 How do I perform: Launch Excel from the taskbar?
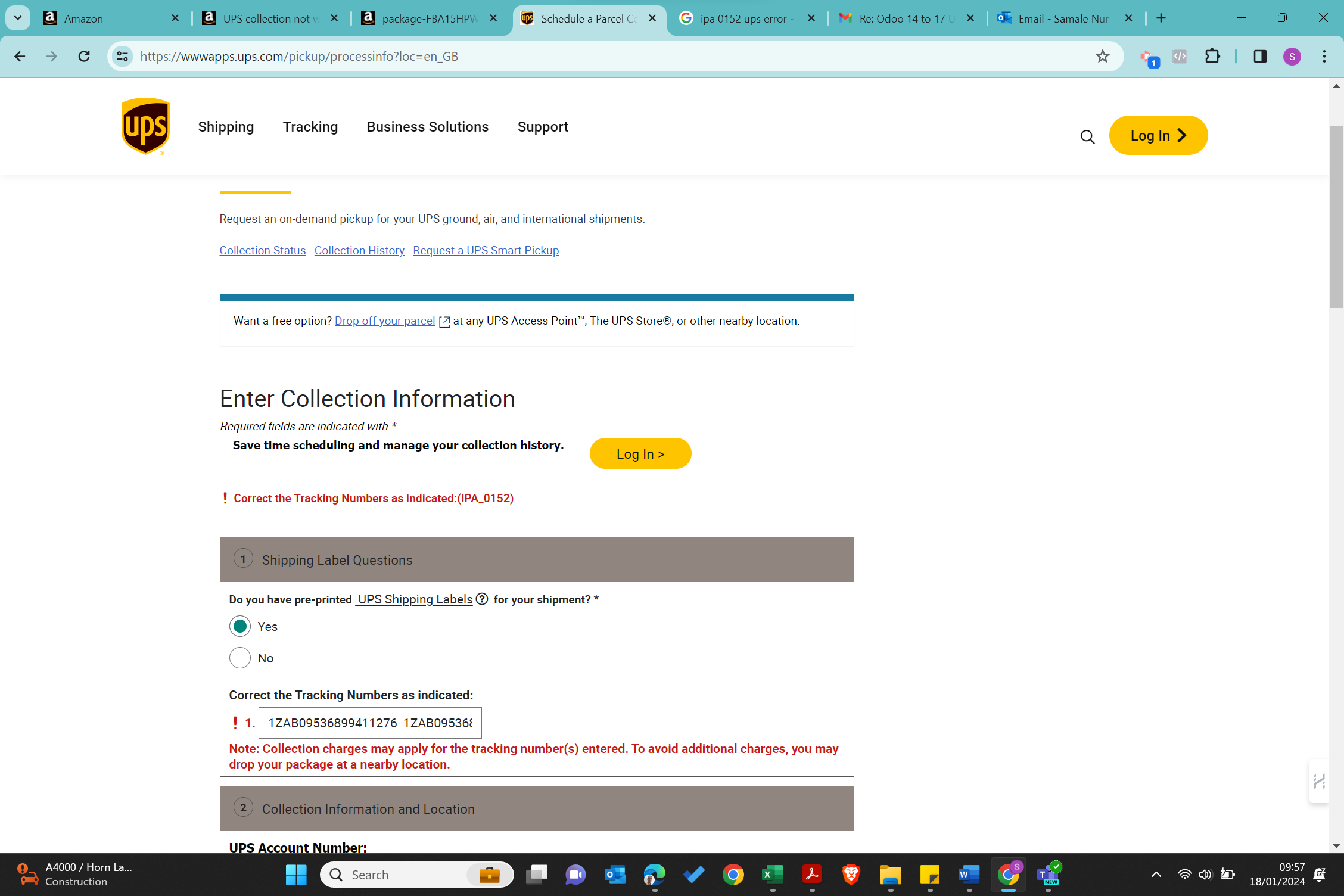pos(773,875)
